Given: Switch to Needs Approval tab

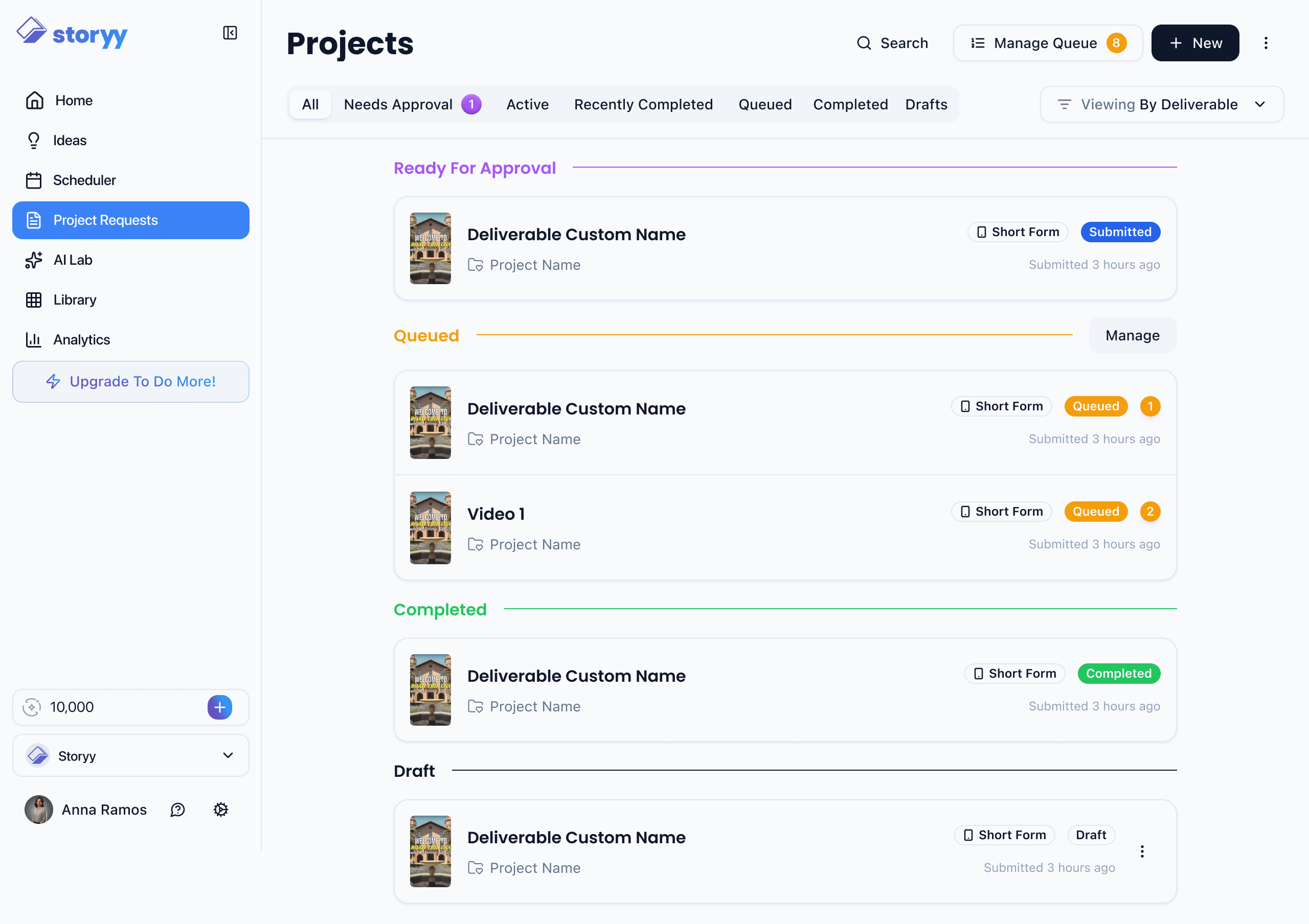Looking at the screenshot, I should [412, 104].
